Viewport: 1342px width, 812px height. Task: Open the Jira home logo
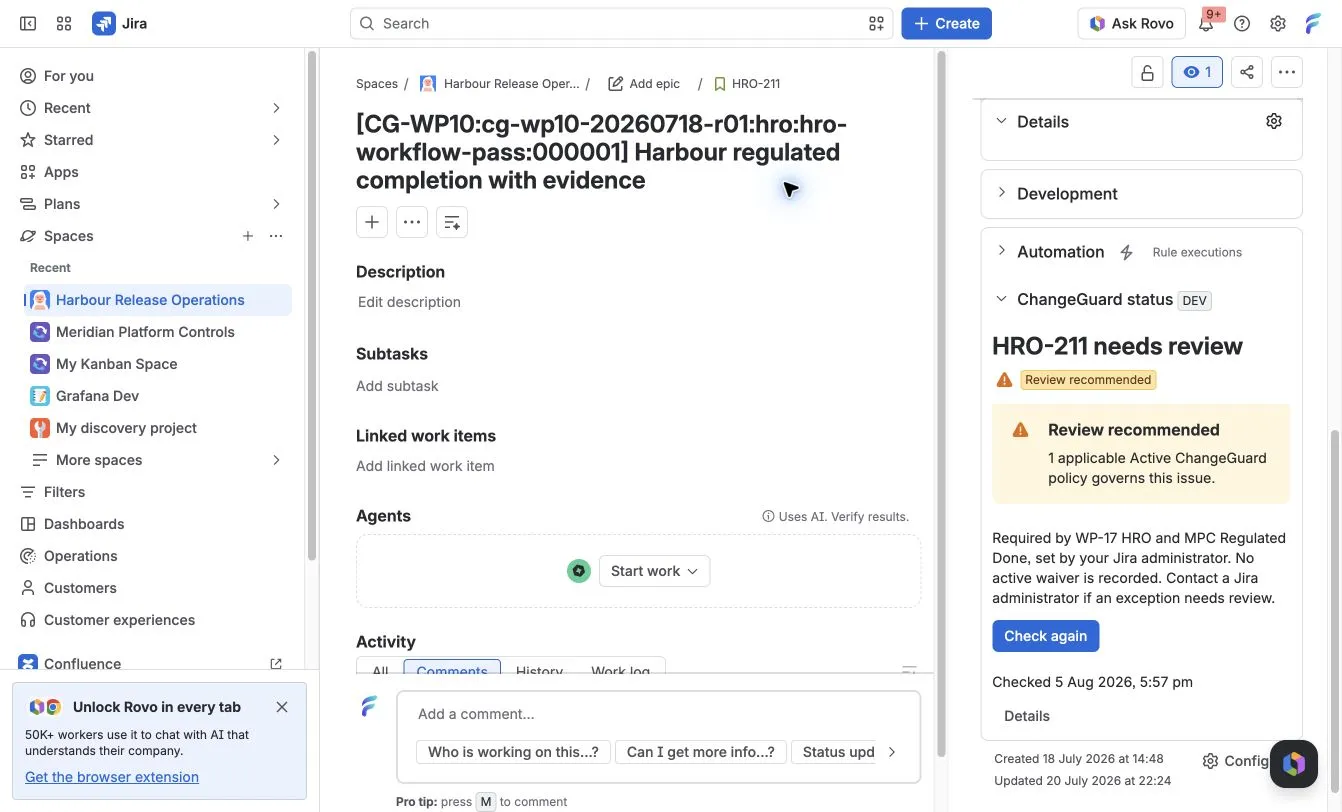pyautogui.click(x=120, y=23)
